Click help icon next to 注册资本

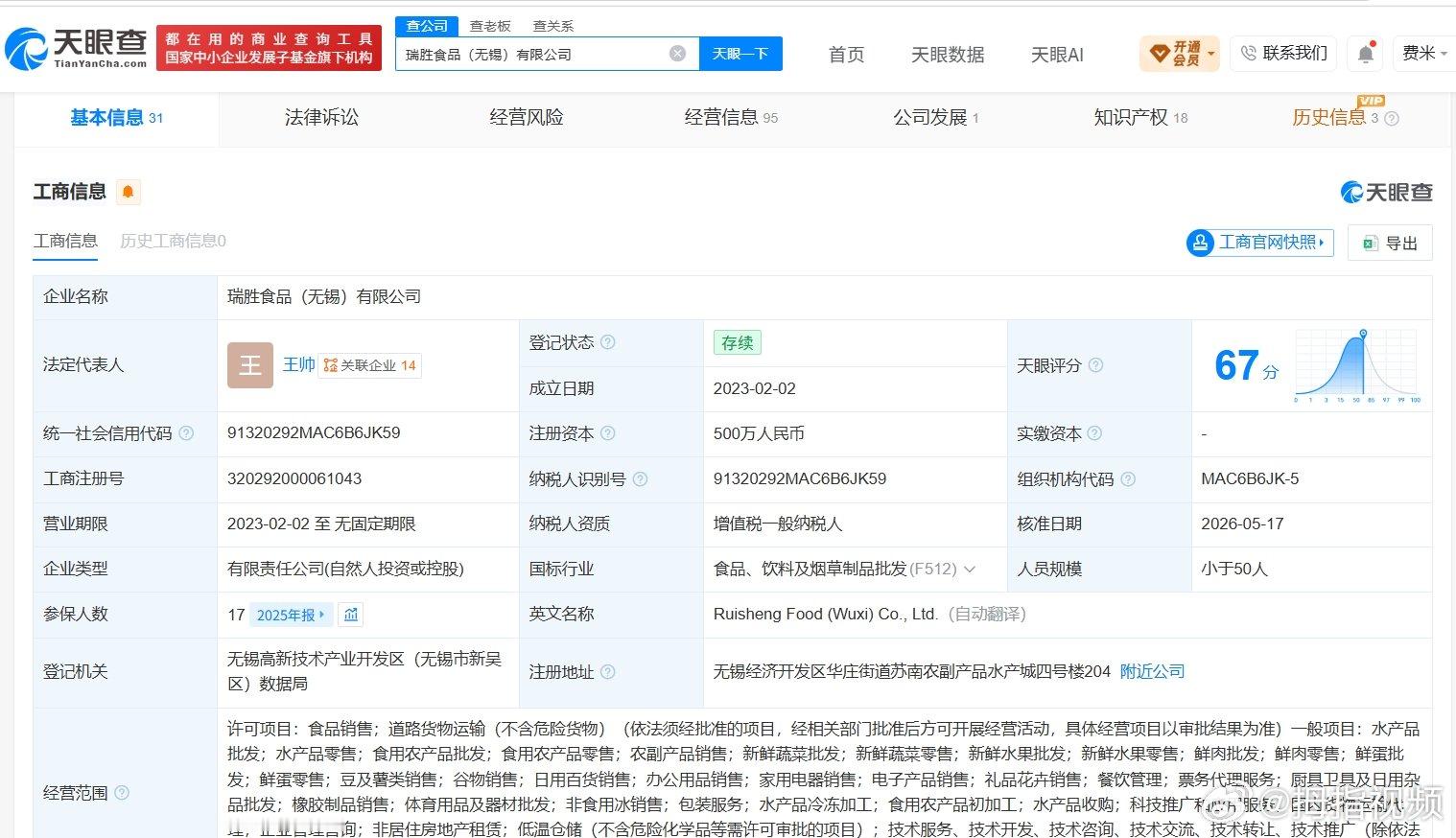point(607,433)
